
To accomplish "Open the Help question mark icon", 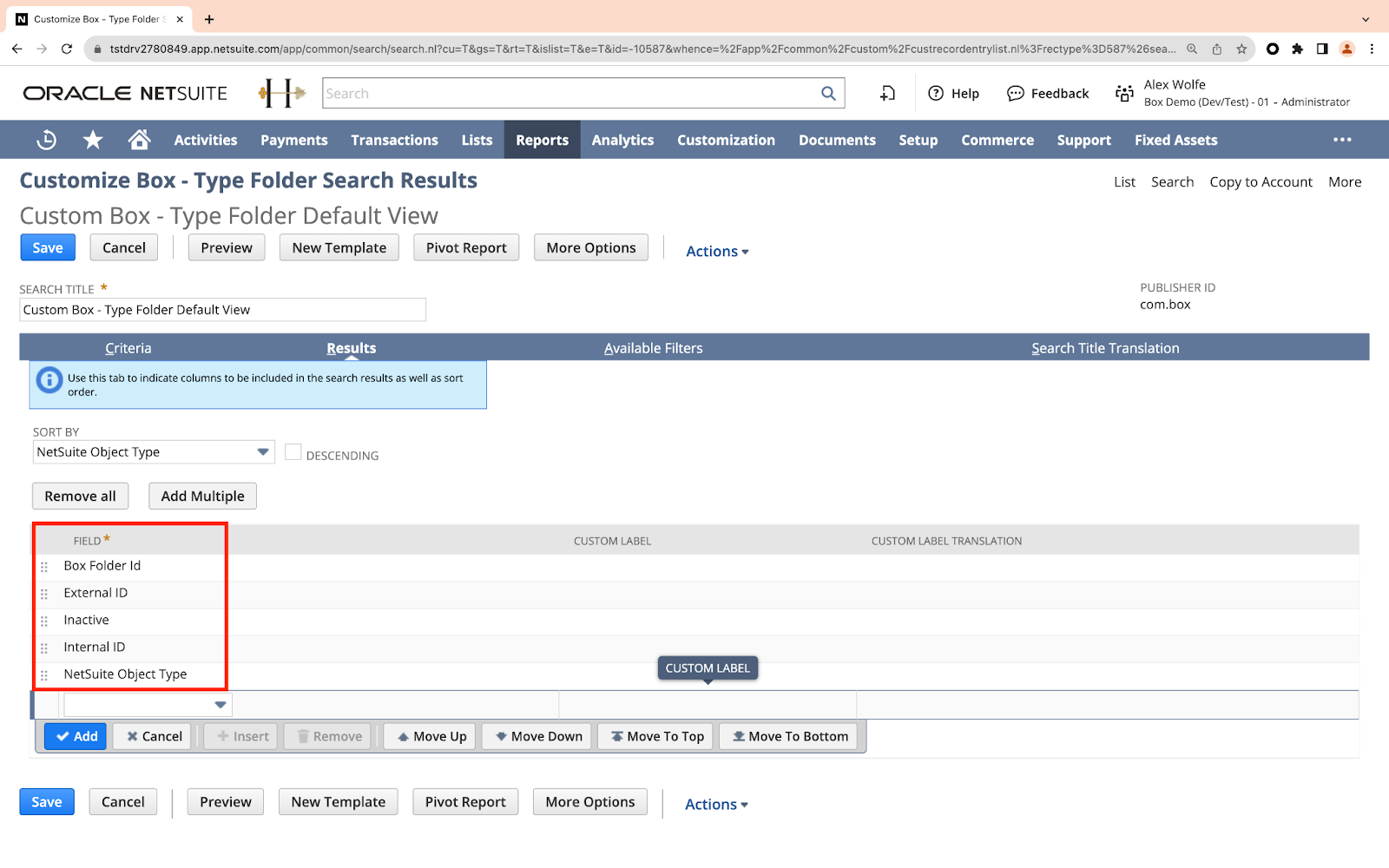I will click(x=936, y=94).
